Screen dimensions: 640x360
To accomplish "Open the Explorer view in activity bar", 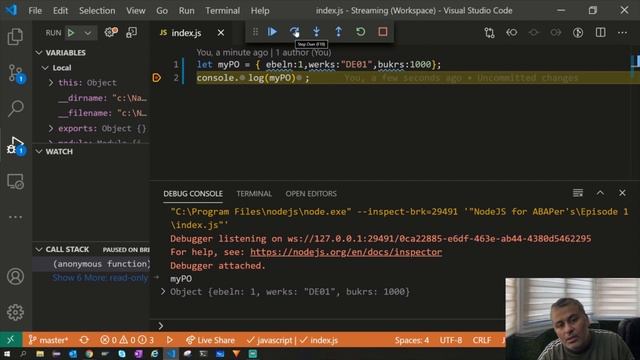I will click(x=16, y=37).
